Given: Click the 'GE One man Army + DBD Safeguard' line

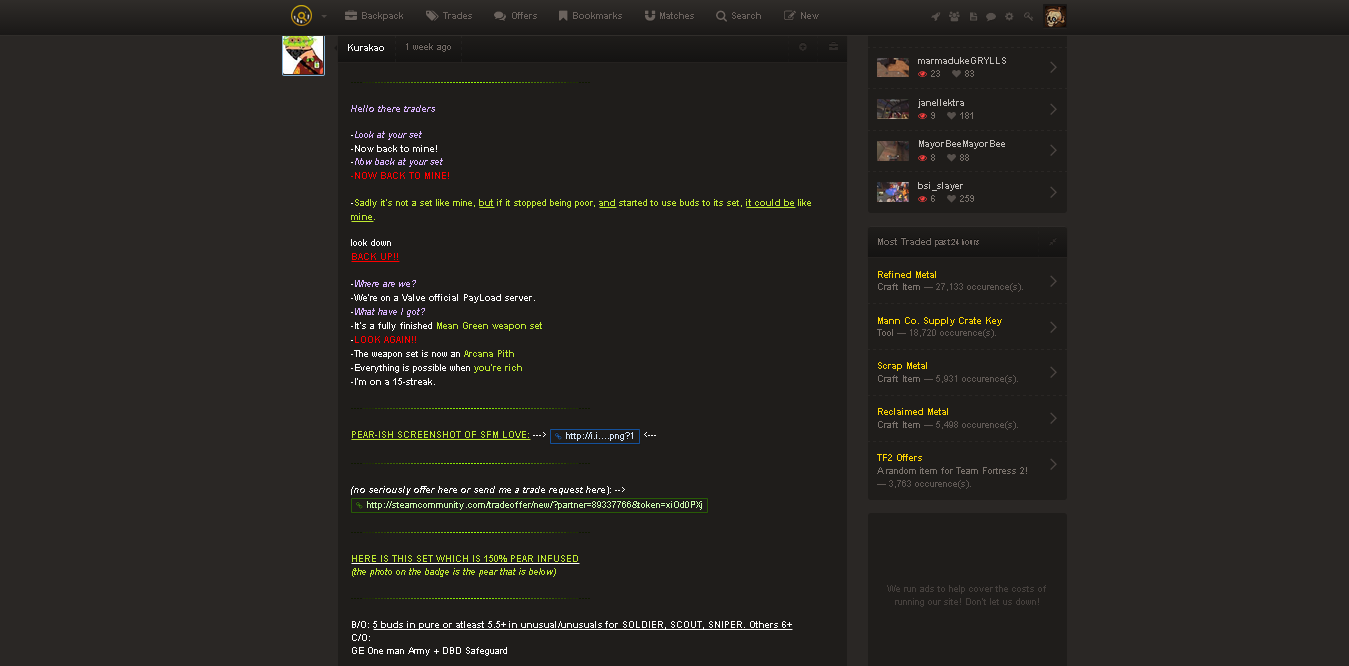Looking at the screenshot, I should tap(429, 651).
